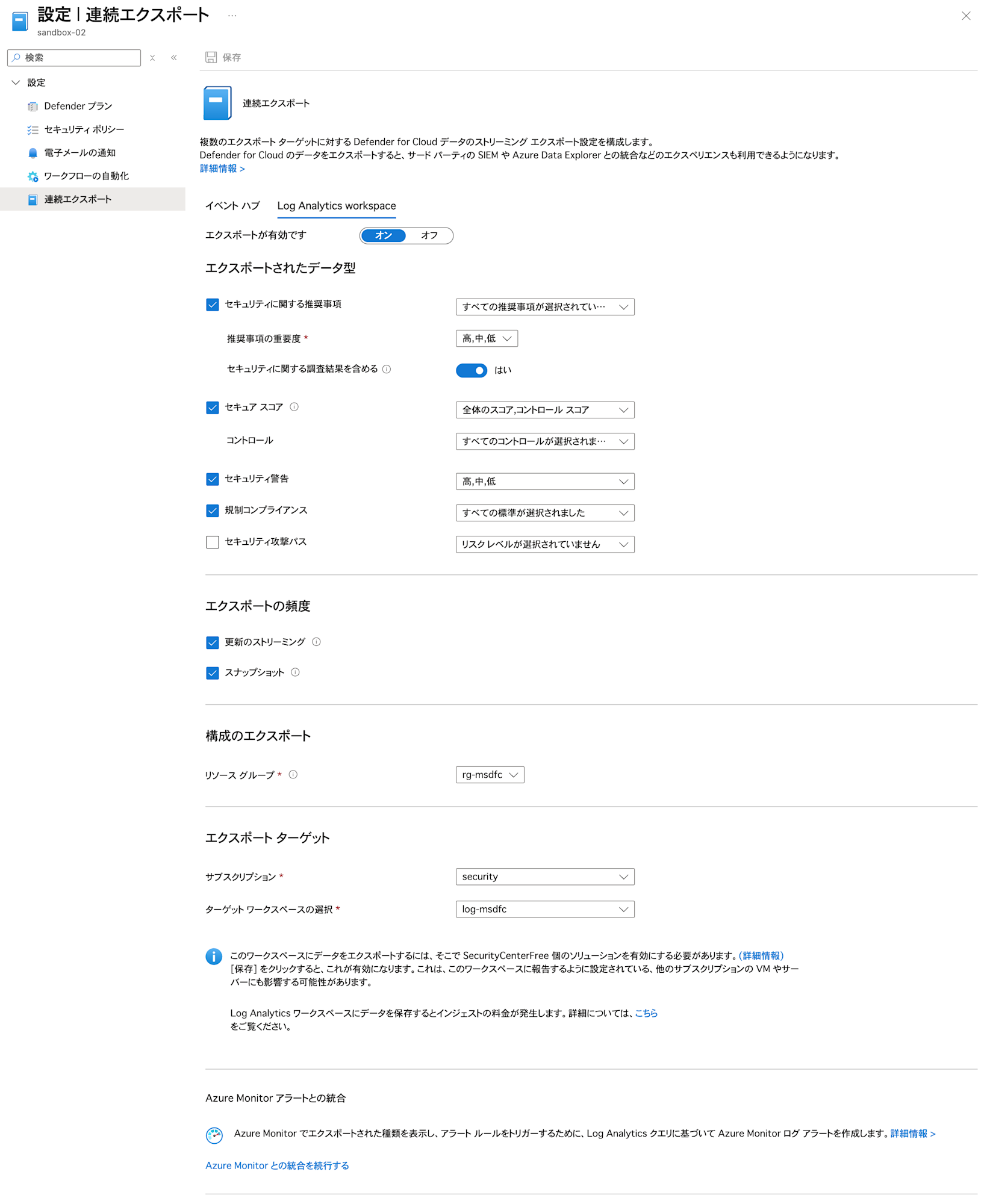987x1204 pixels.
Task: Uncheck 規制コンプライアンス checkbox
Action: [x=213, y=510]
